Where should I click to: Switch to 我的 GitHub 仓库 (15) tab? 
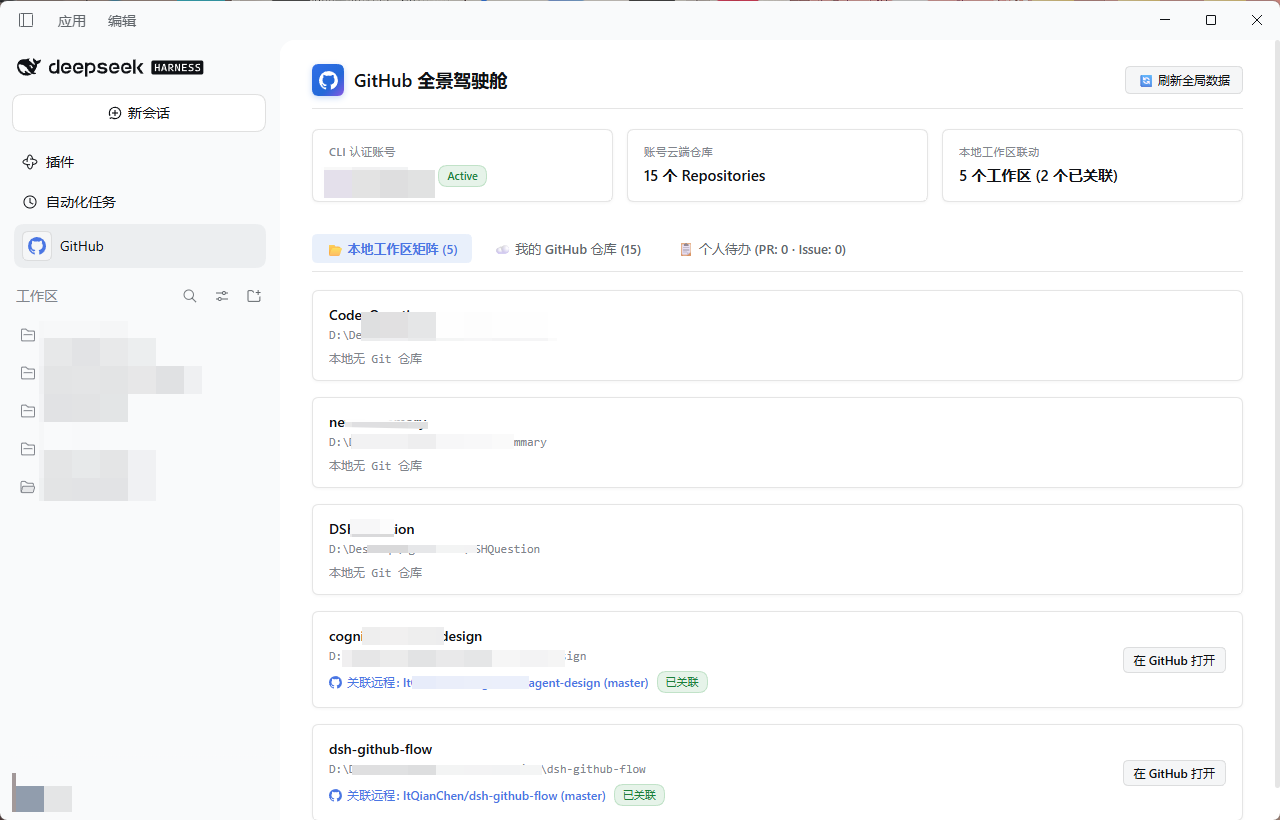[568, 249]
